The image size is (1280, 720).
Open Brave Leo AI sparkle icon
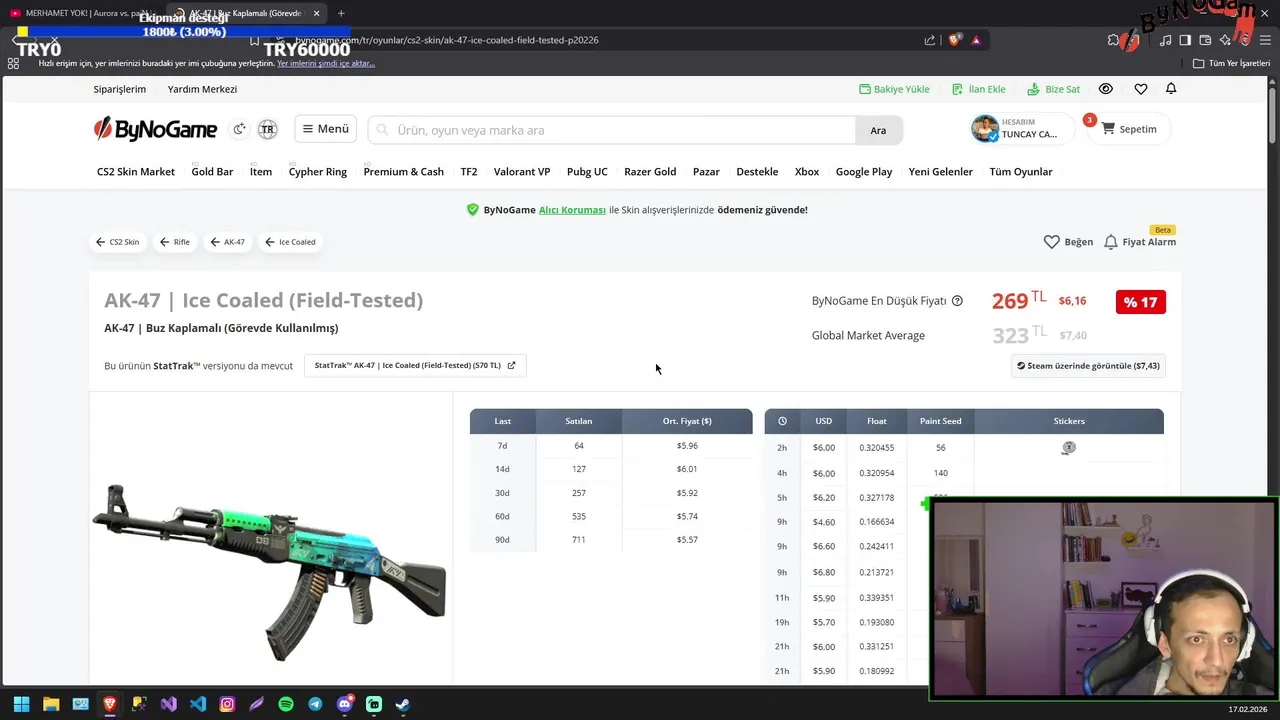click(1224, 40)
